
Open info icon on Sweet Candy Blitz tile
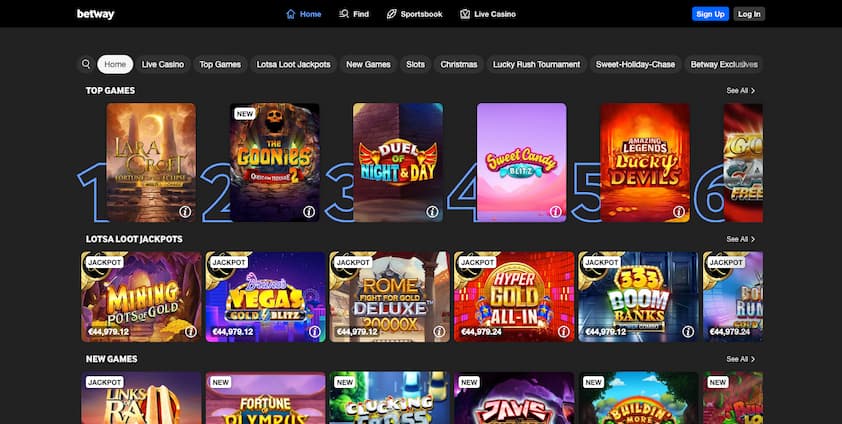(556, 211)
